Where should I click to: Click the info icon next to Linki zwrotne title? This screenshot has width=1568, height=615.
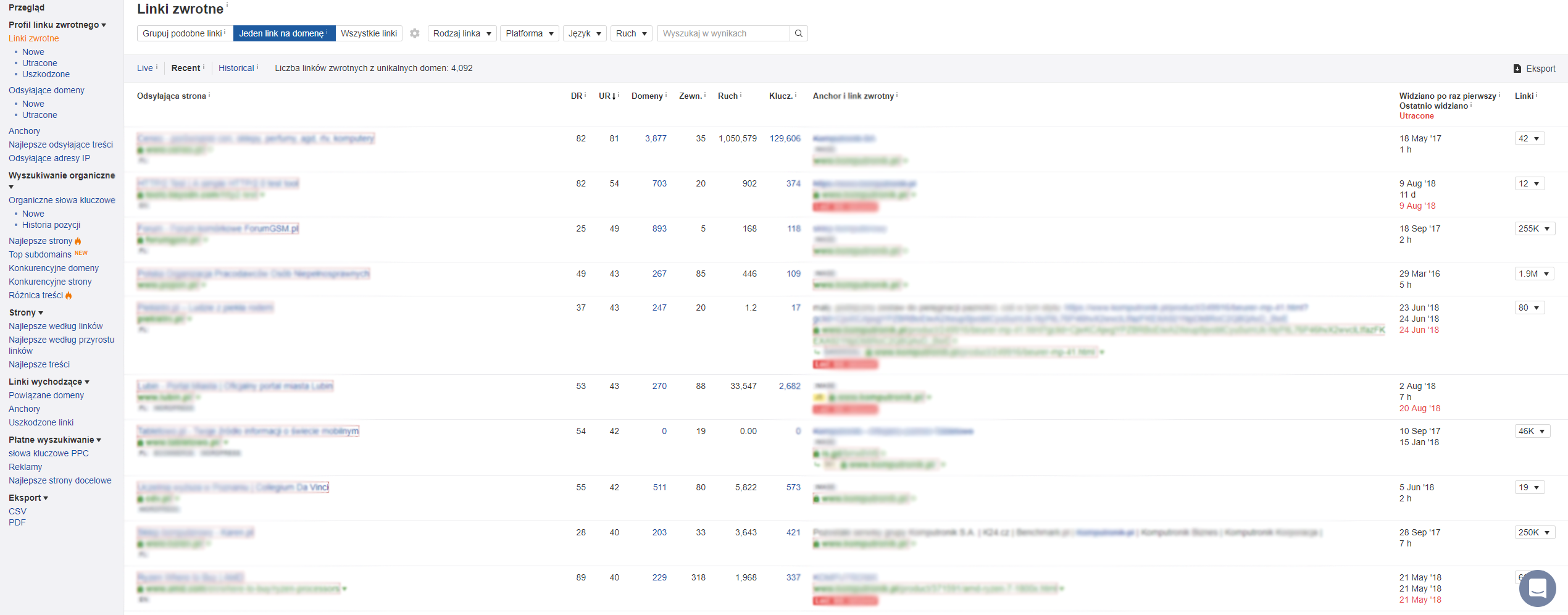click(227, 5)
